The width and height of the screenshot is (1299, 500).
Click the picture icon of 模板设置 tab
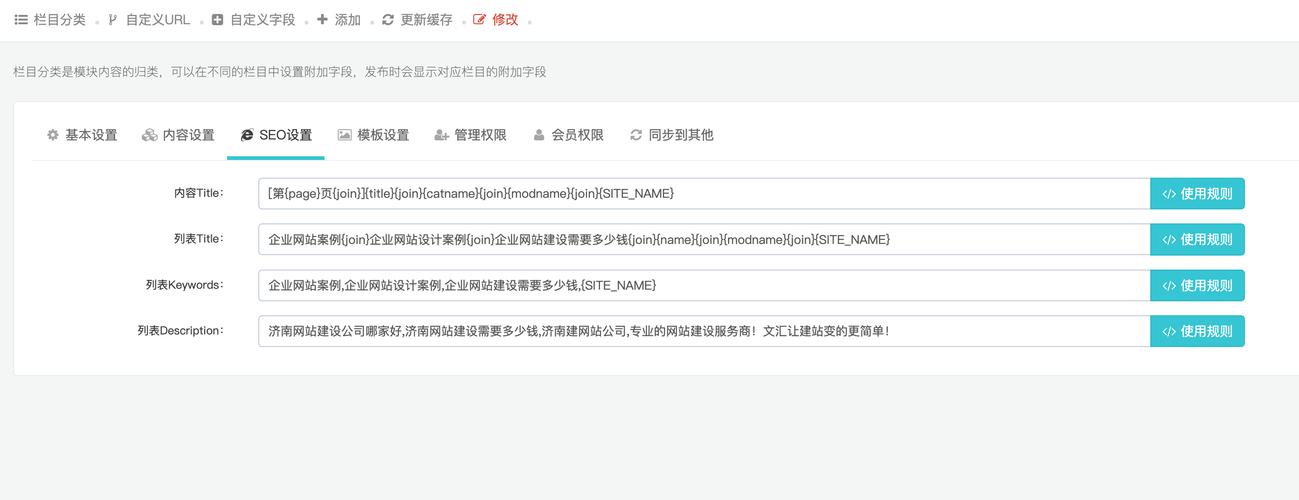345,135
